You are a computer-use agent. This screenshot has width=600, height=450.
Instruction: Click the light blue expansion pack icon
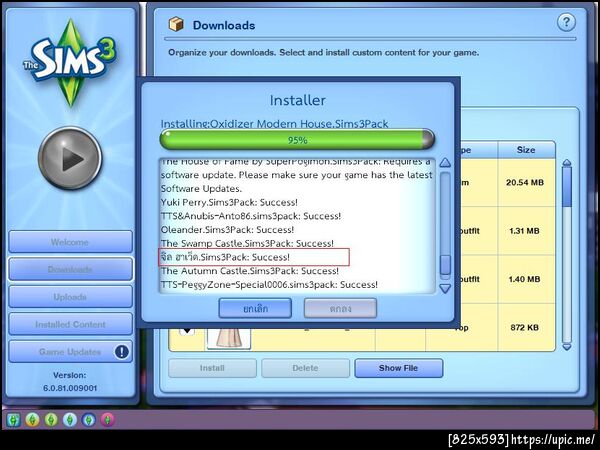point(70,420)
